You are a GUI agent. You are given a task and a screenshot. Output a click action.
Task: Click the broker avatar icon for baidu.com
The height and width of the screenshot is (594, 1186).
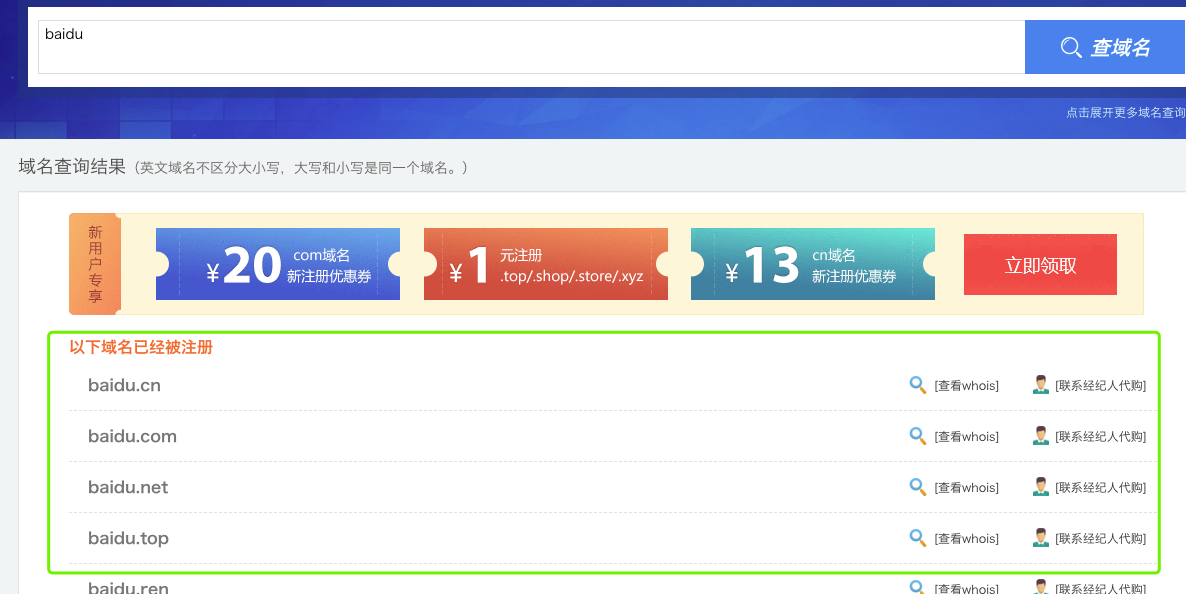click(1041, 436)
